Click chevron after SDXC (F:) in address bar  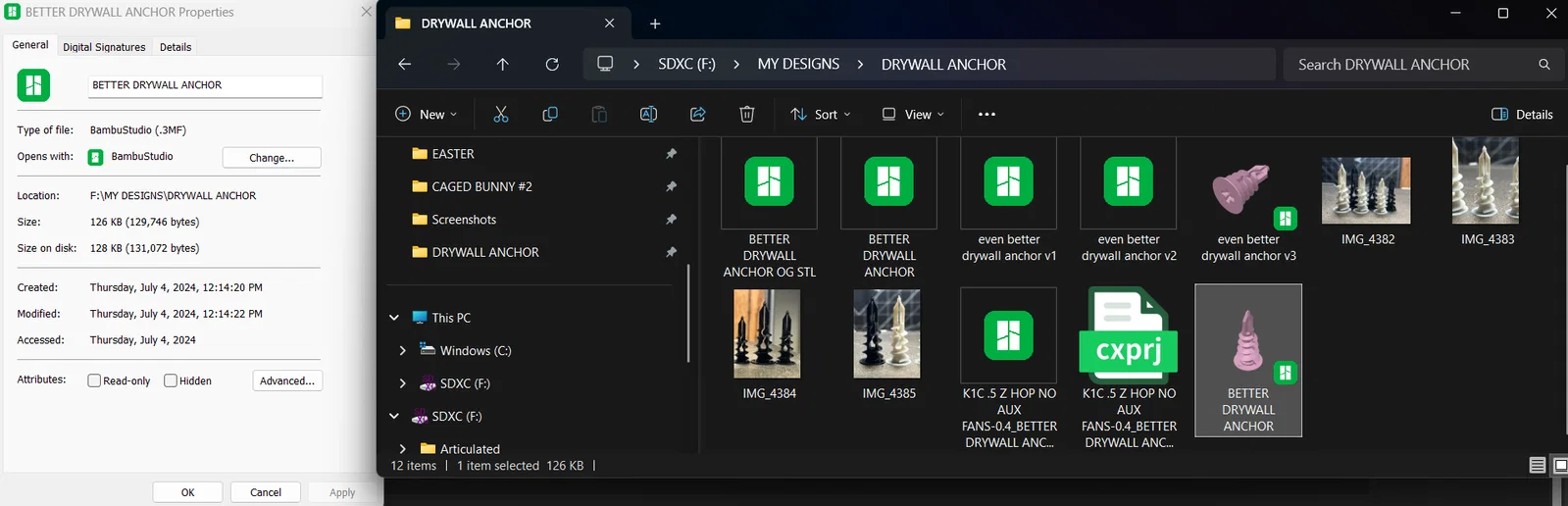pyautogui.click(x=736, y=64)
